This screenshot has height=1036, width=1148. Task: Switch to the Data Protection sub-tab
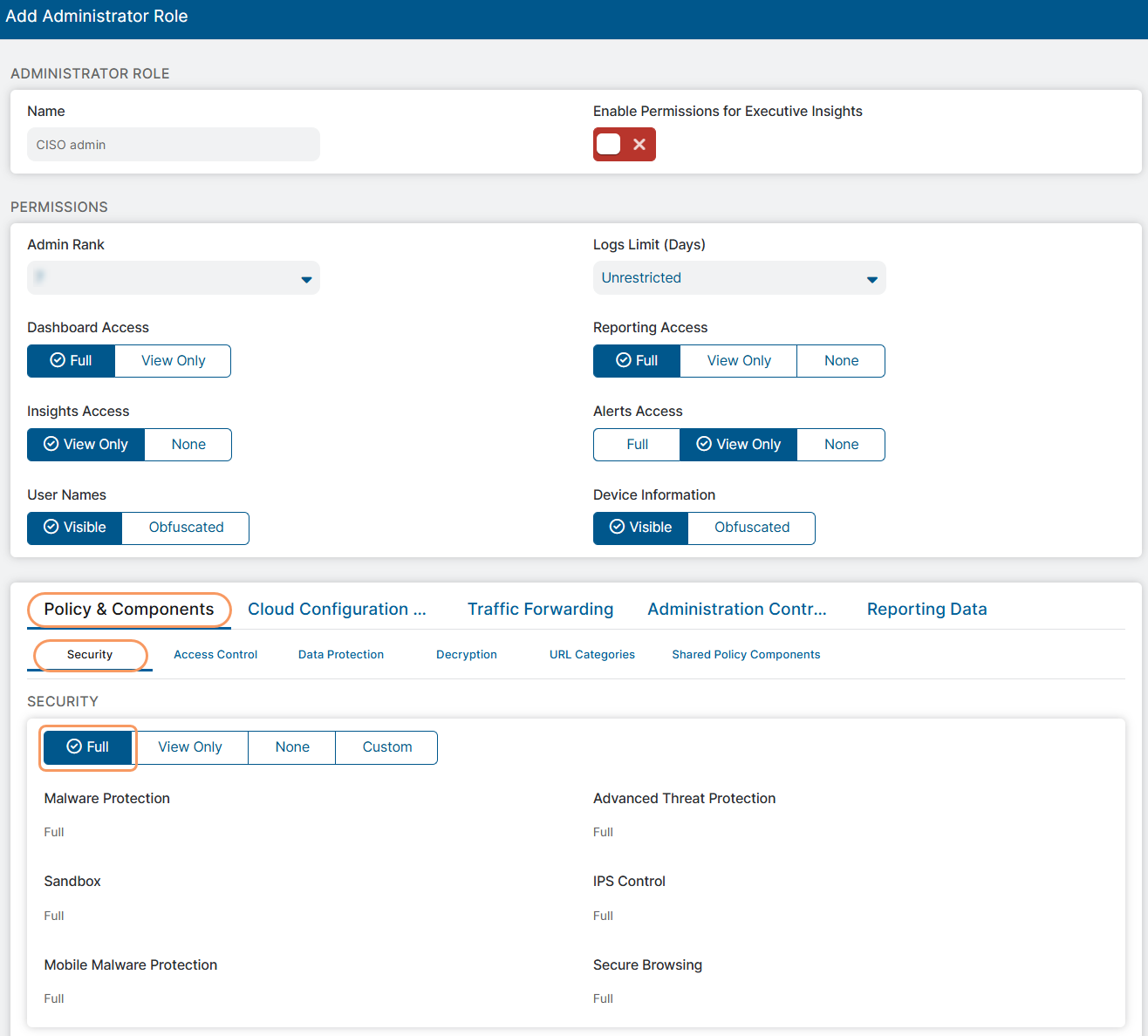[341, 655]
